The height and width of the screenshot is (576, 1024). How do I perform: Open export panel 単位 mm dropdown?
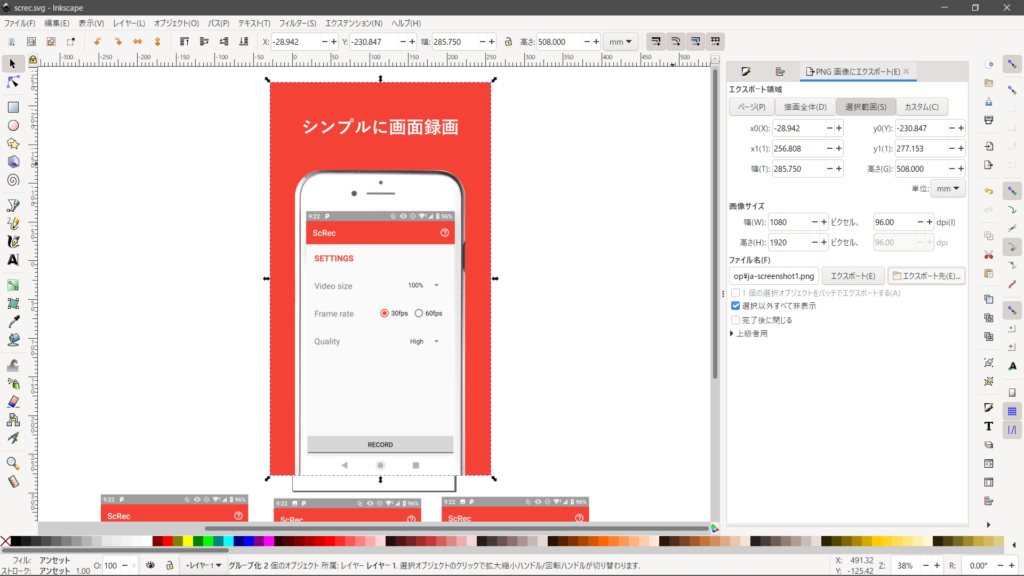click(948, 189)
